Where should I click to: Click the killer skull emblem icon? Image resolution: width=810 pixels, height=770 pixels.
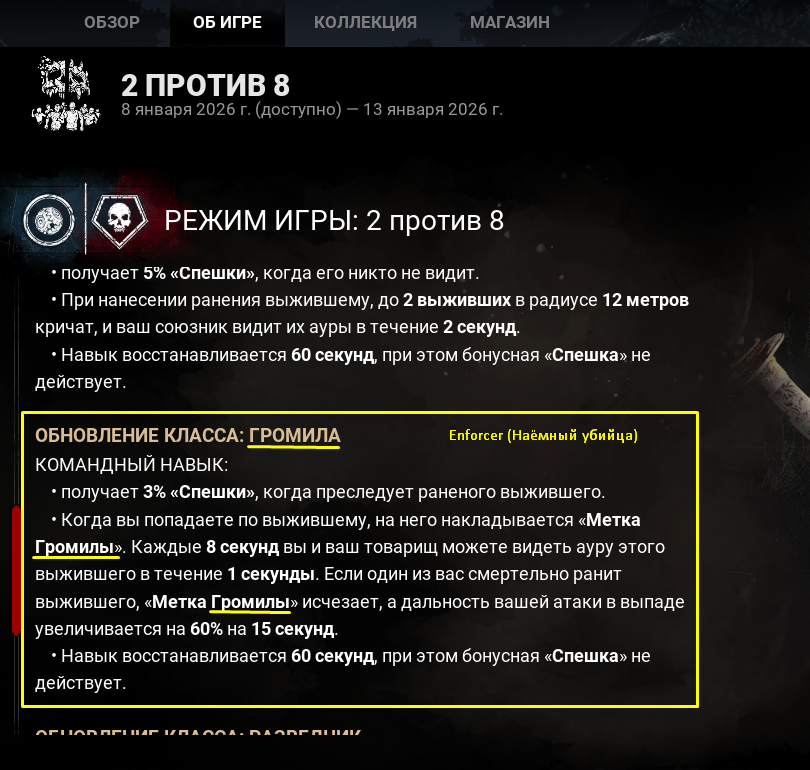pos(119,221)
